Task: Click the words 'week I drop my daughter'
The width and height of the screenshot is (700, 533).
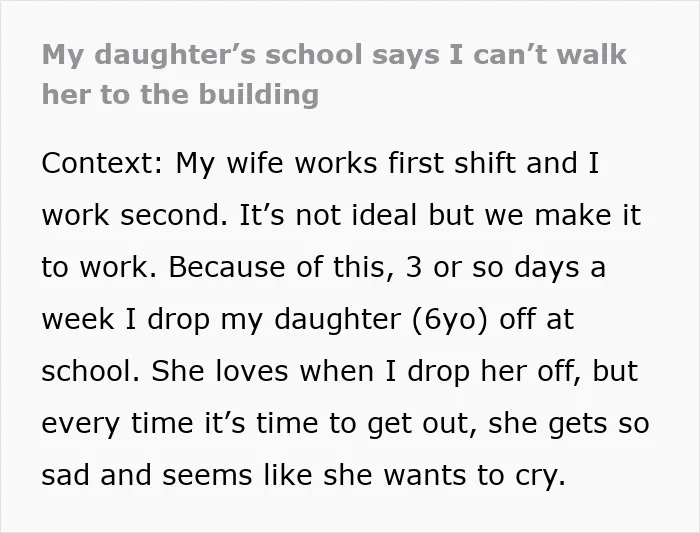Action: (221, 320)
